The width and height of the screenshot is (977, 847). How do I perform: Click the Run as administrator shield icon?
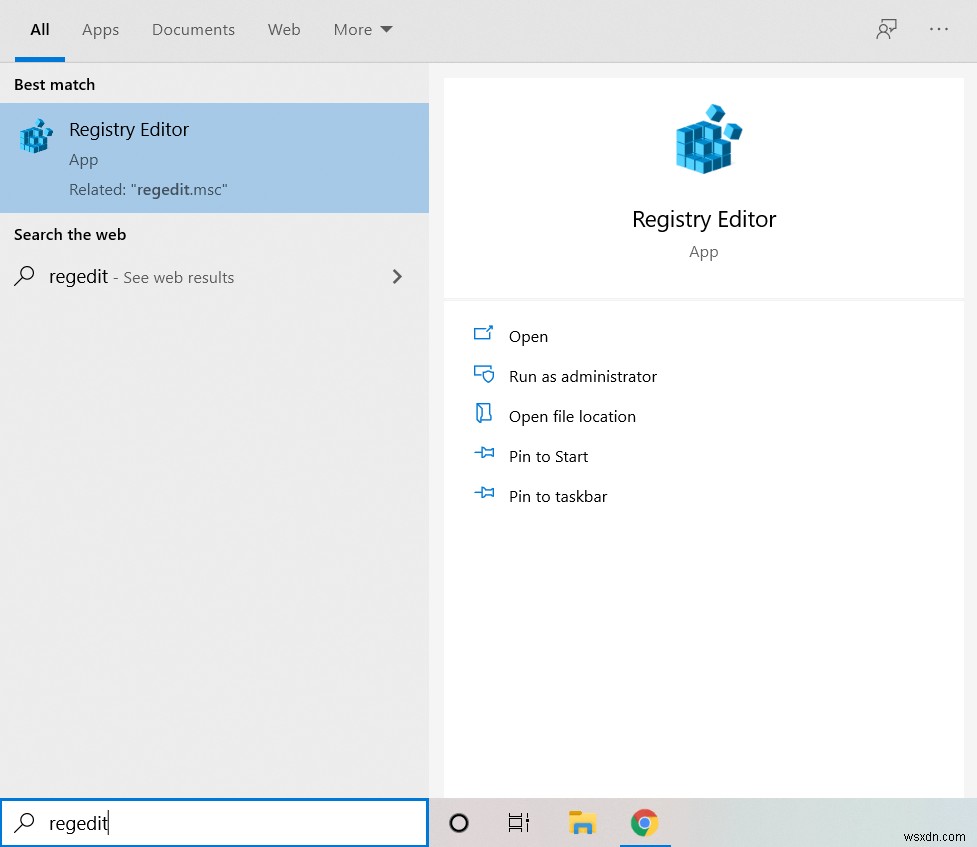coord(484,375)
